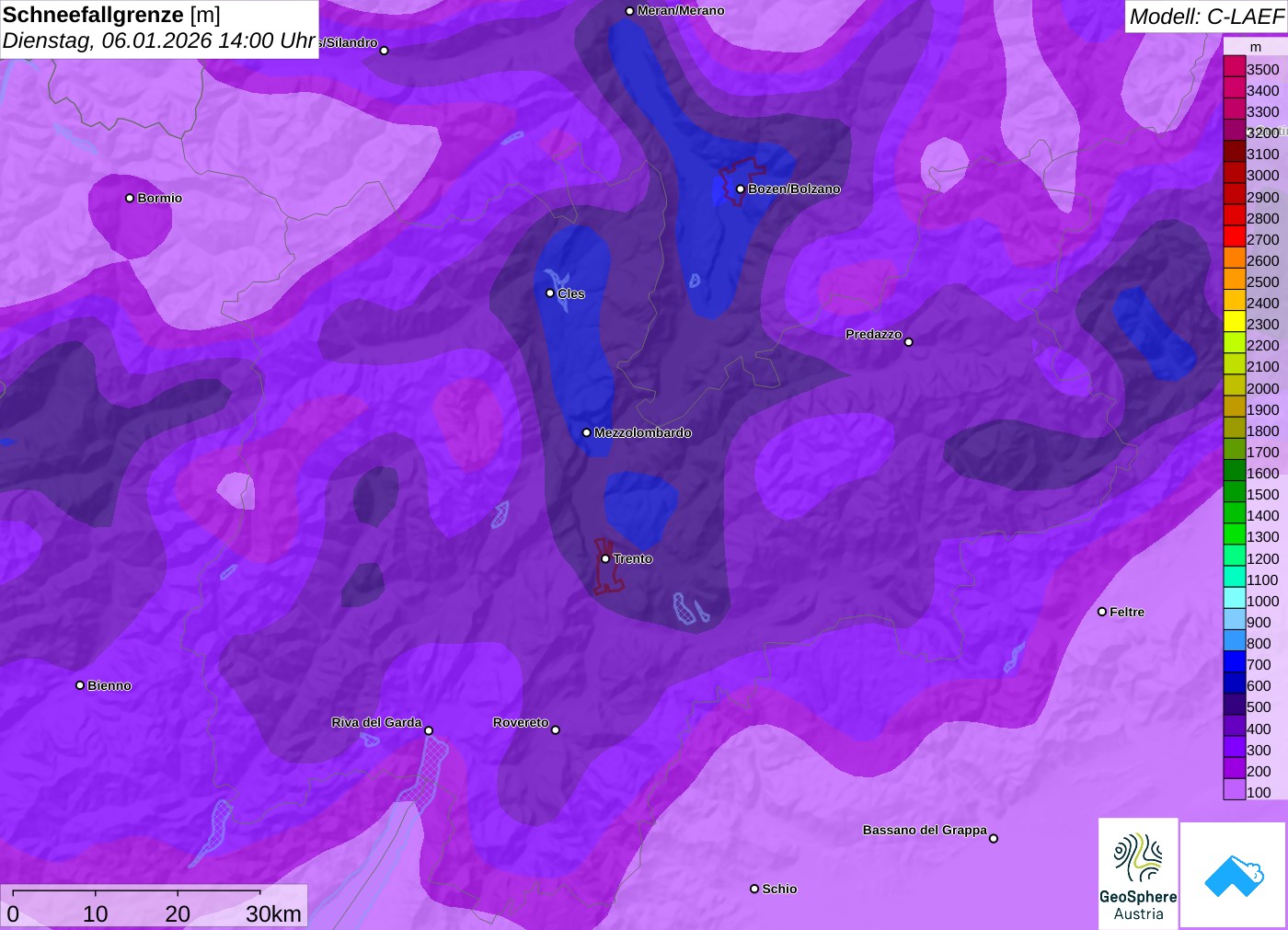Click the Bienno location marker
This screenshot has height=930, width=1288.
click(80, 685)
